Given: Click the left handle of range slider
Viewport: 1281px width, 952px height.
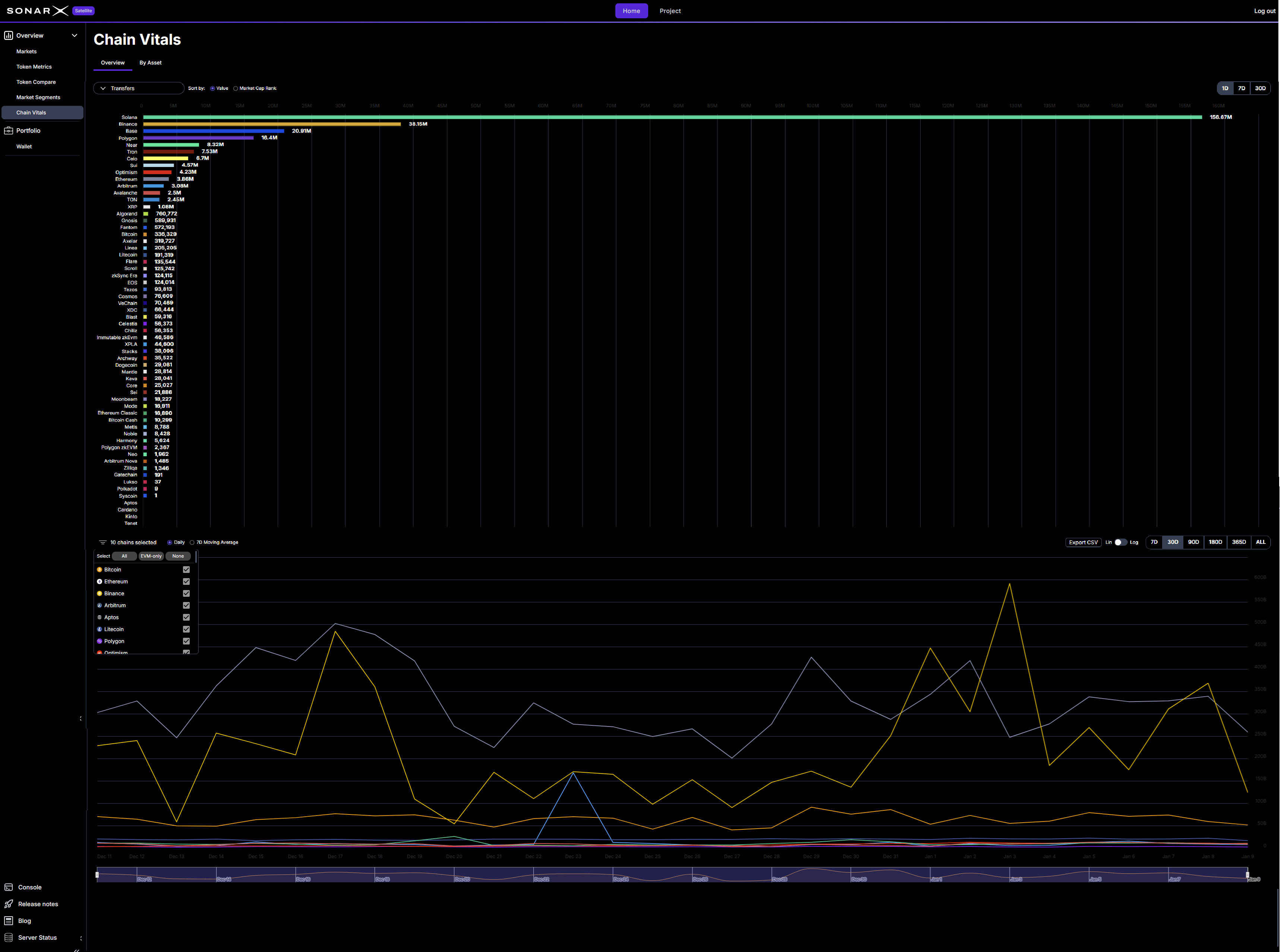Looking at the screenshot, I should (x=97, y=875).
